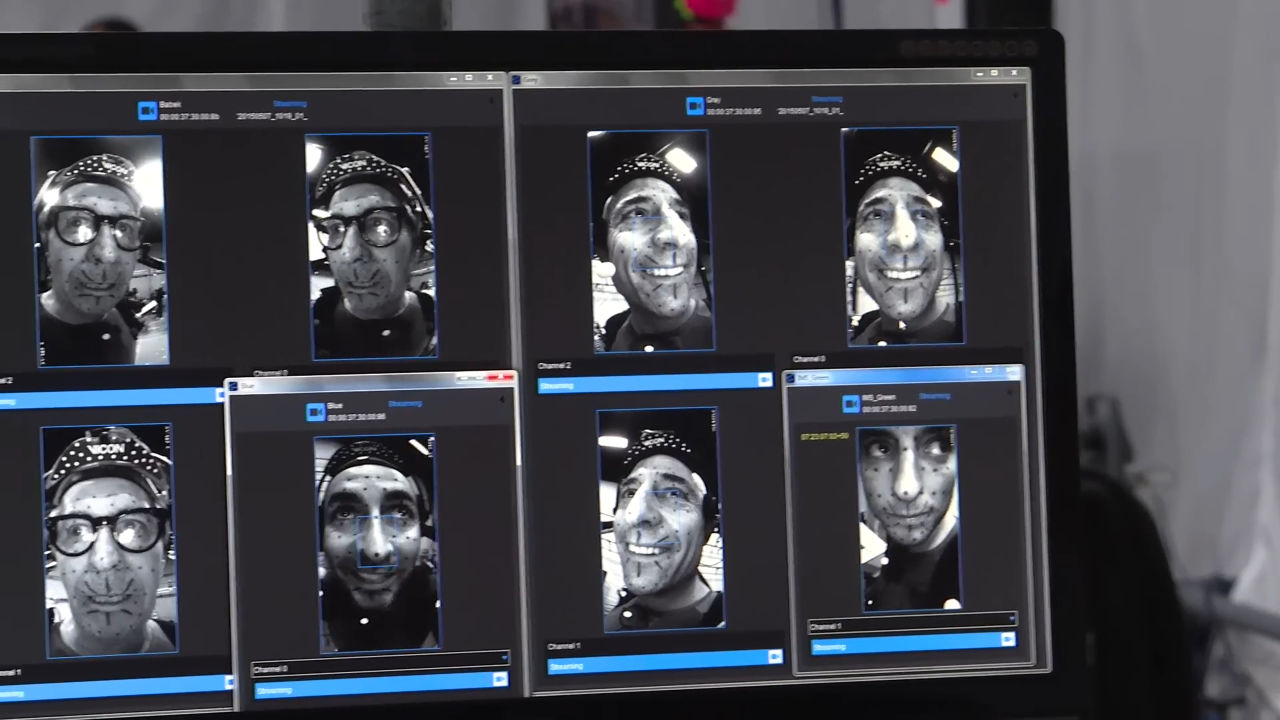Screen dimensions: 1280x720
Task: Select the camera feed in the Blue window
Action: tap(377, 543)
